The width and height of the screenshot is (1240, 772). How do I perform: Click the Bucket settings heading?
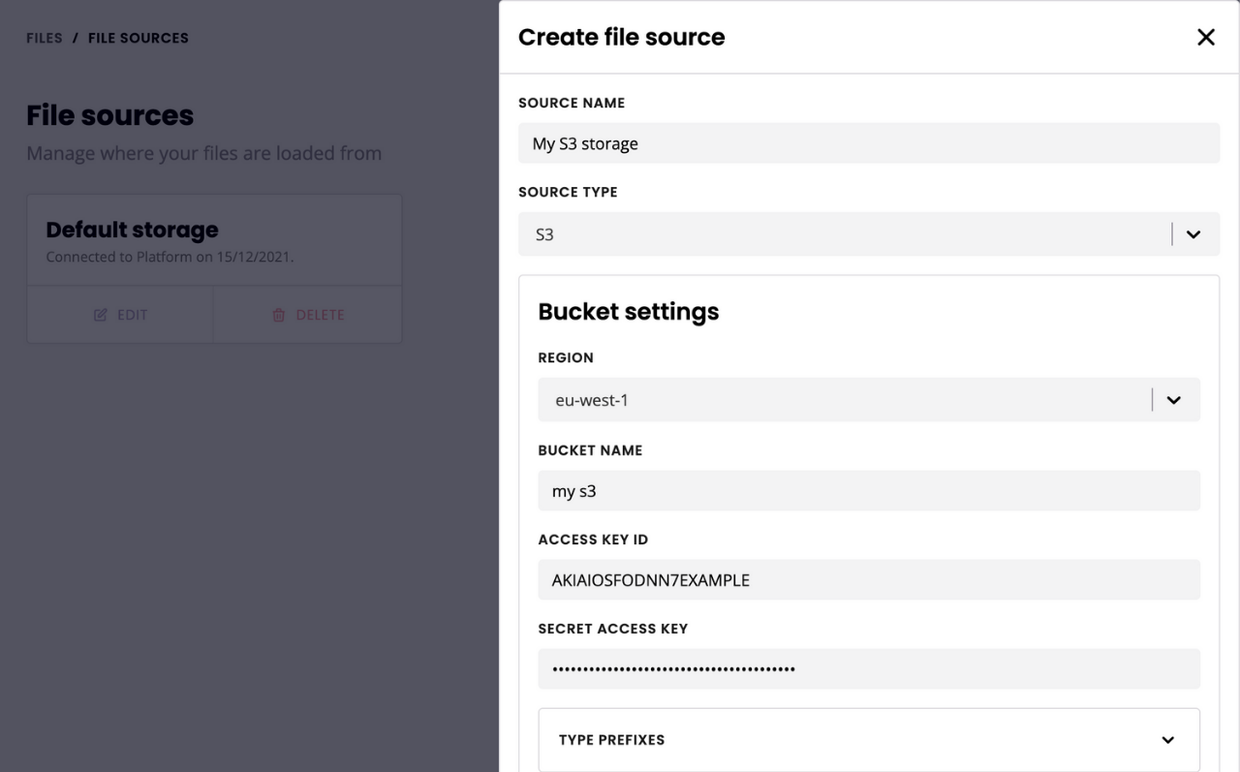(x=628, y=311)
